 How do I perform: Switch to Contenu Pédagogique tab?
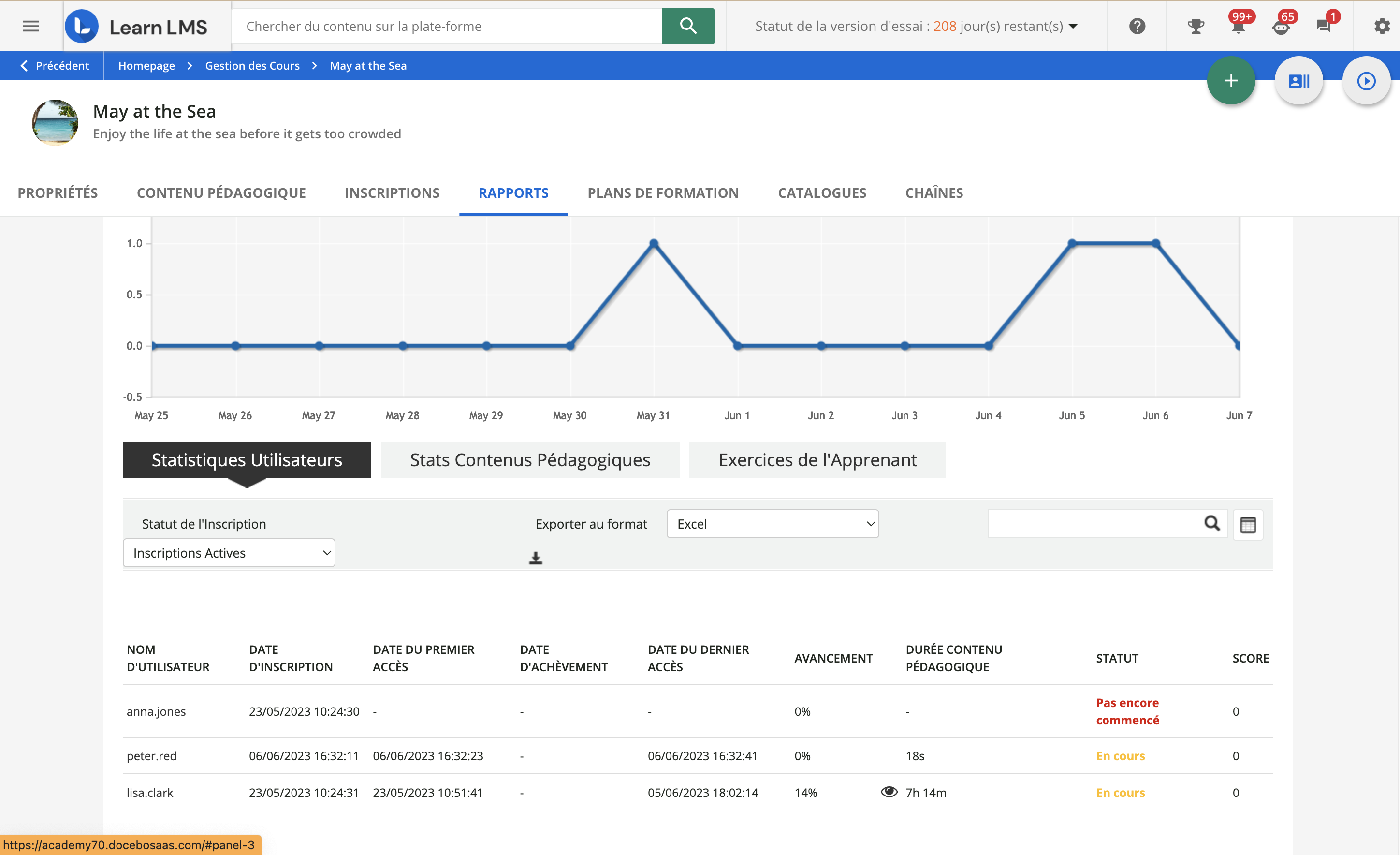click(x=221, y=193)
